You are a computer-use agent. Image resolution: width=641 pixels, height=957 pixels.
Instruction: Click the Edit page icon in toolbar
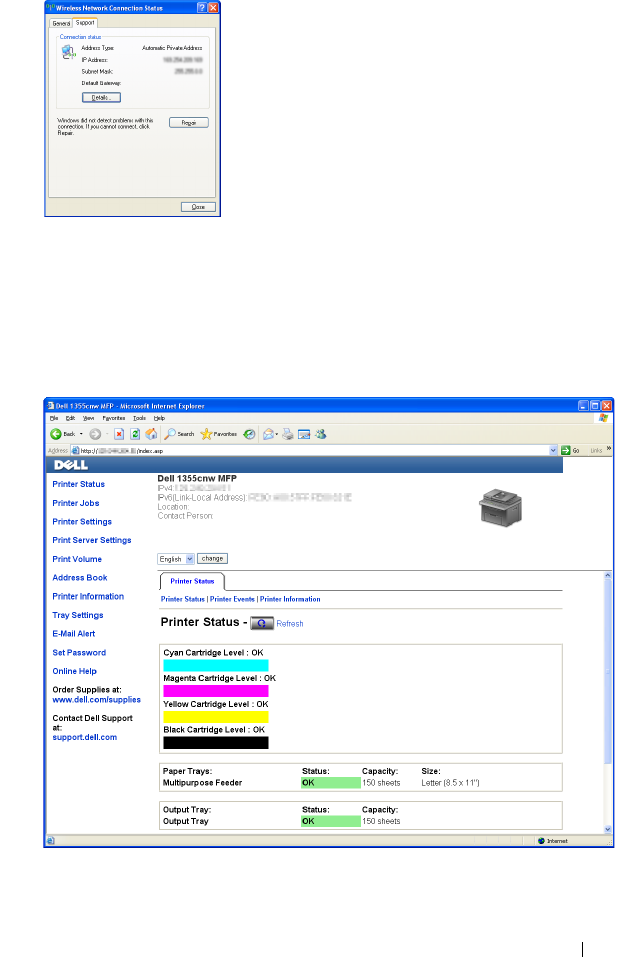[x=304, y=434]
